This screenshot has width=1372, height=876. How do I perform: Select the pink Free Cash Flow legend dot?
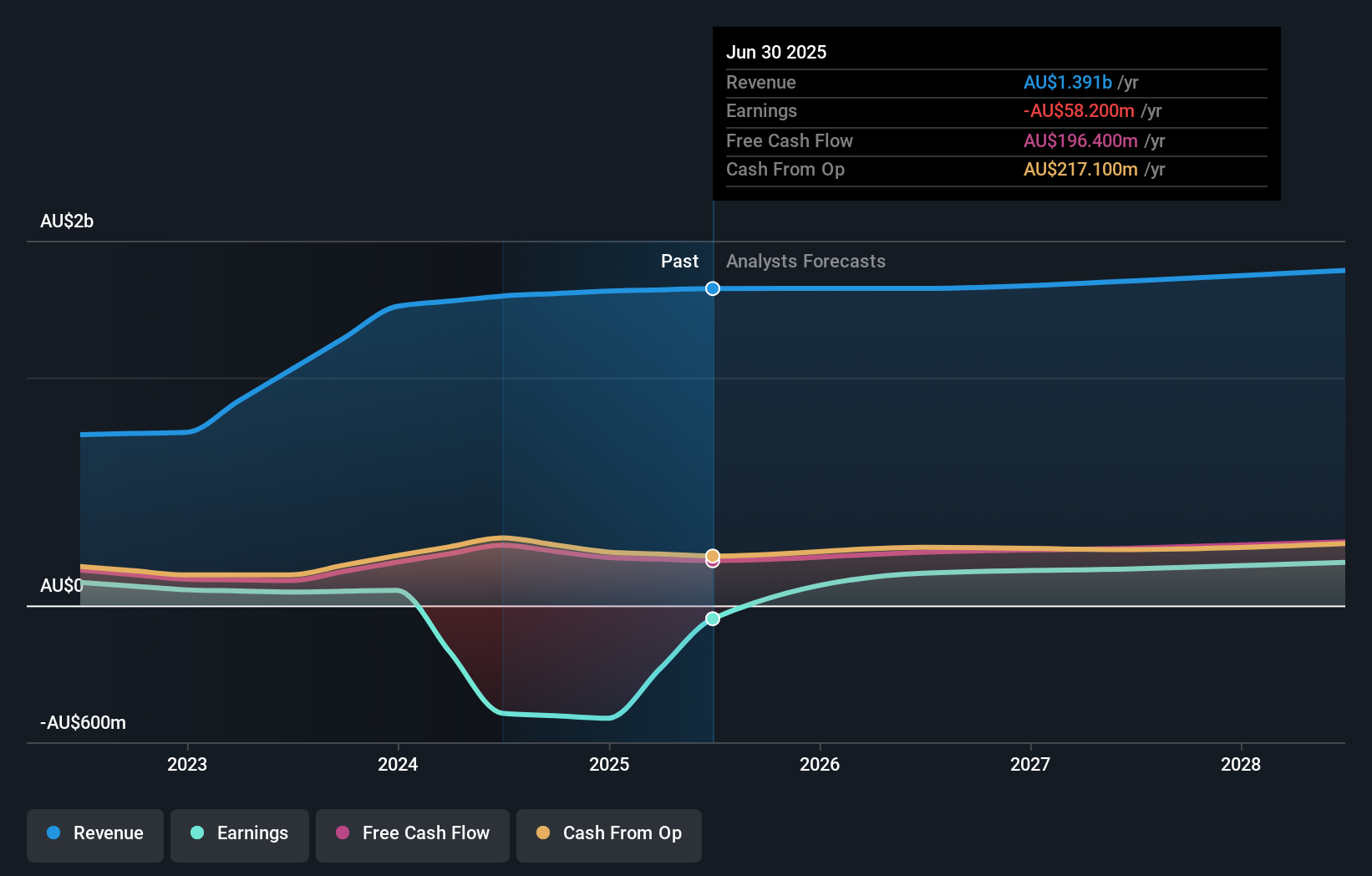pyautogui.click(x=343, y=833)
